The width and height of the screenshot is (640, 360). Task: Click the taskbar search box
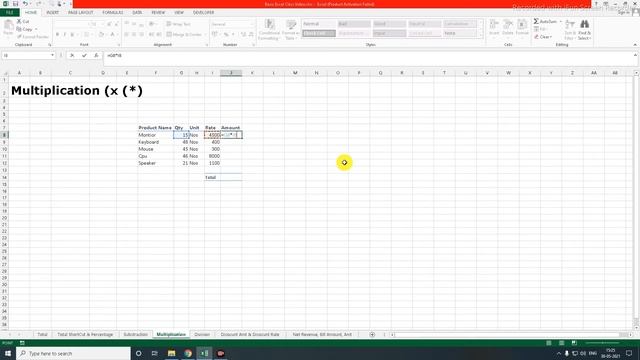tap(74, 353)
